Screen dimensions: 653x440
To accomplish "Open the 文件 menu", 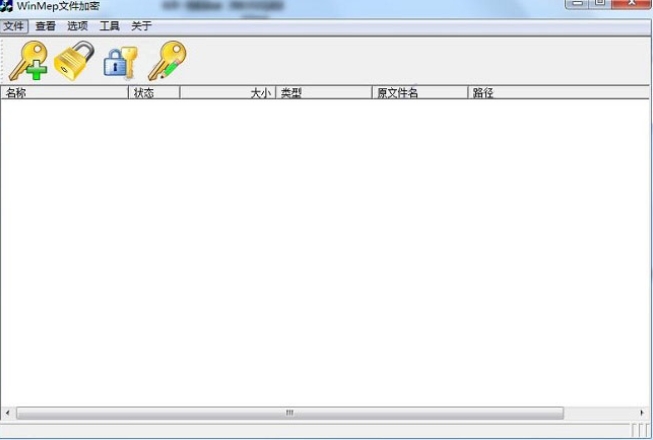I will [14, 26].
